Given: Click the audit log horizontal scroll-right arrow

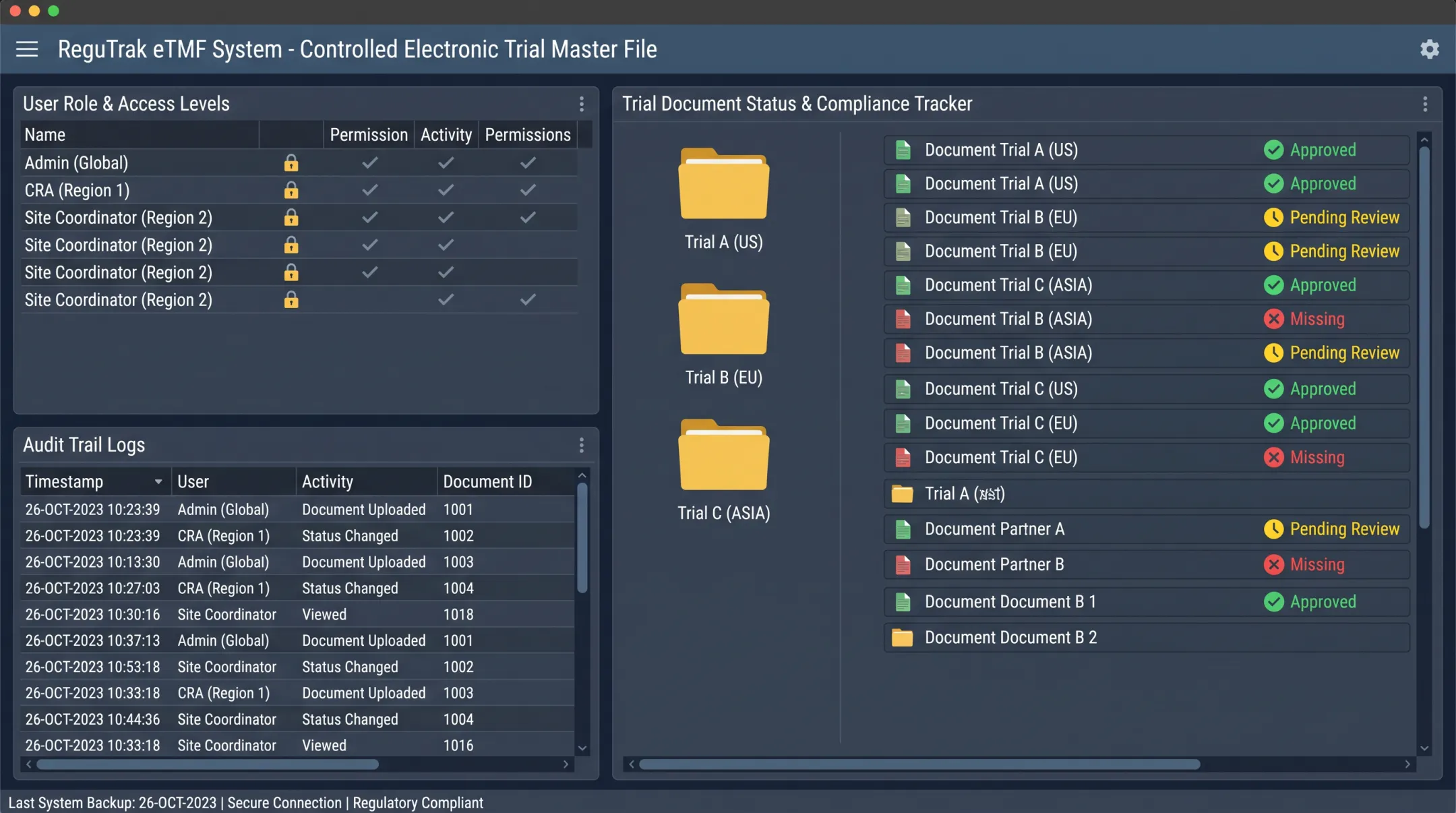Looking at the screenshot, I should point(566,764).
